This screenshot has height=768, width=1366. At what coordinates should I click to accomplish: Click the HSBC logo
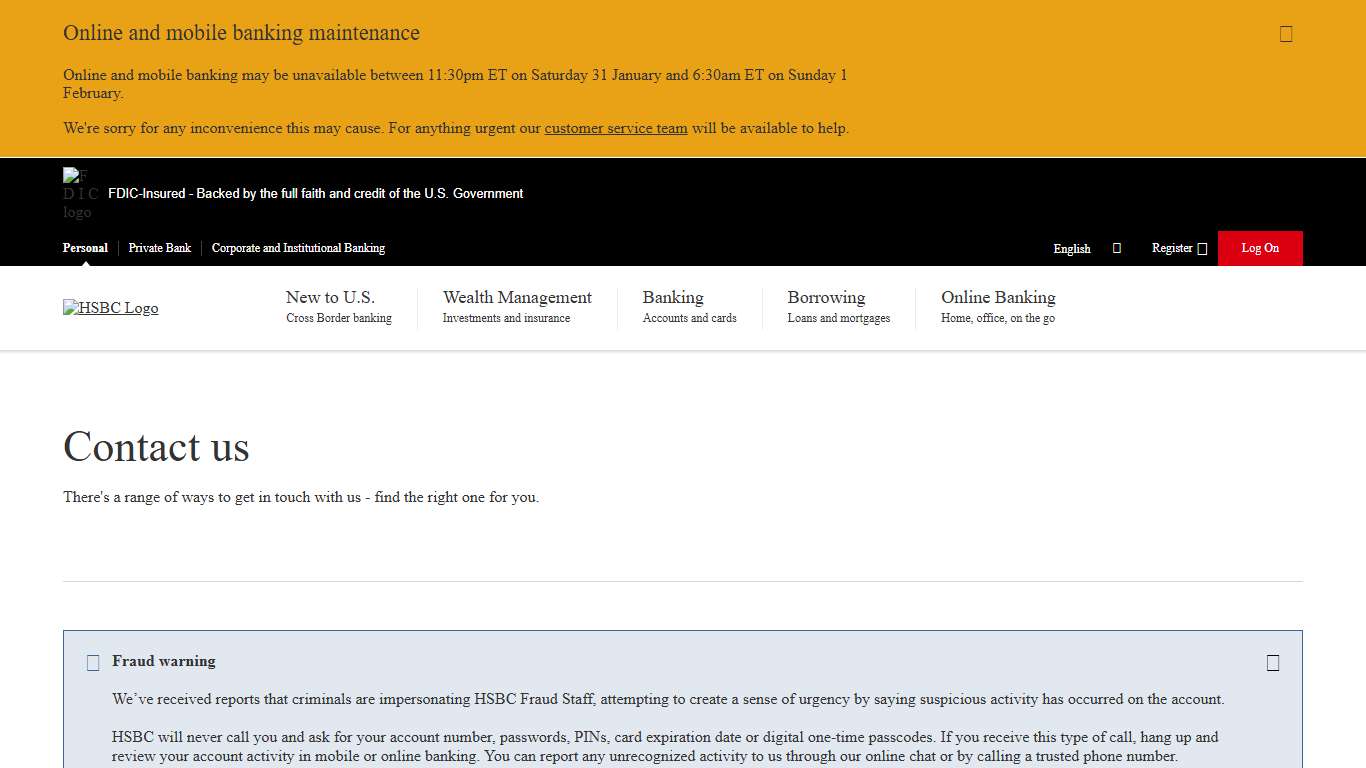pyautogui.click(x=110, y=308)
